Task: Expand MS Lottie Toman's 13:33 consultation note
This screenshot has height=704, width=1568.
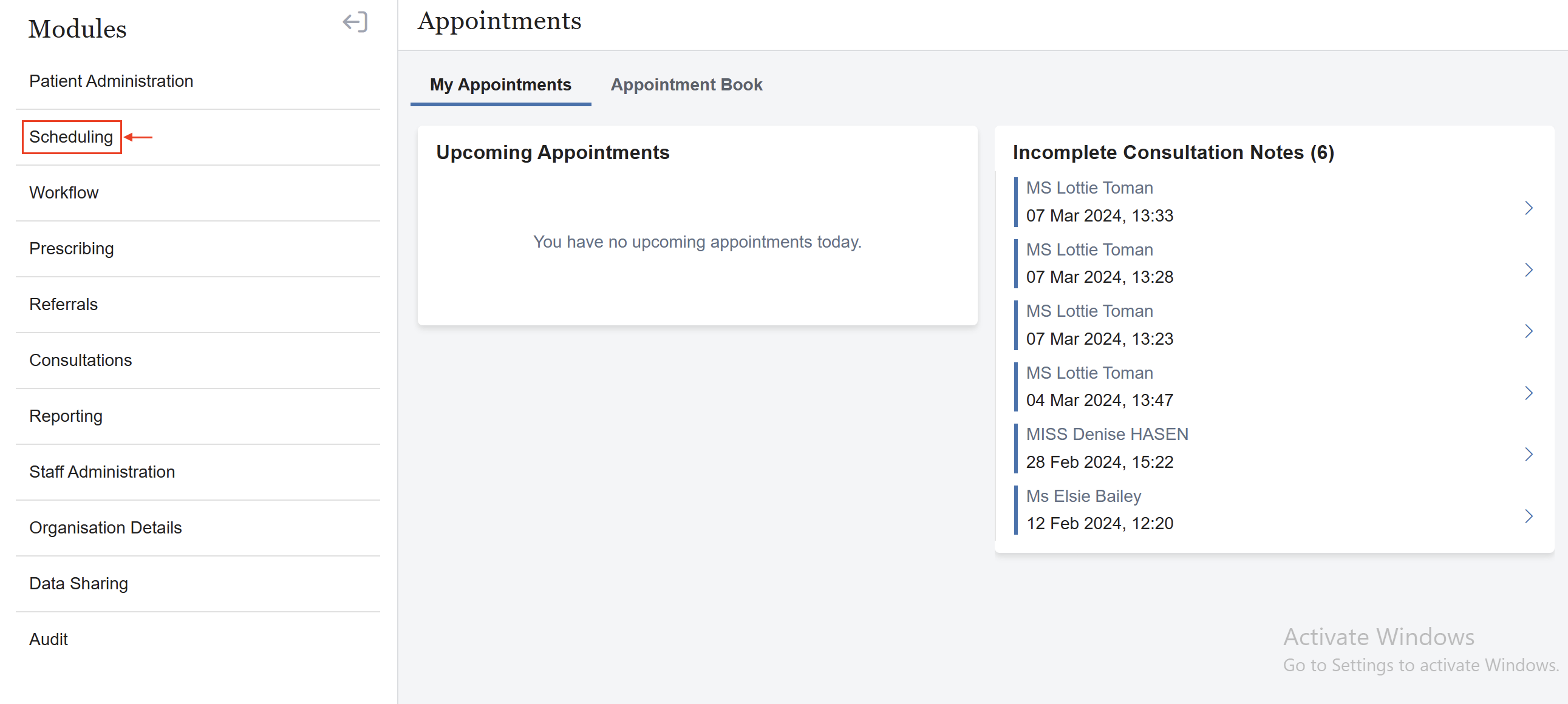Action: (x=1530, y=208)
